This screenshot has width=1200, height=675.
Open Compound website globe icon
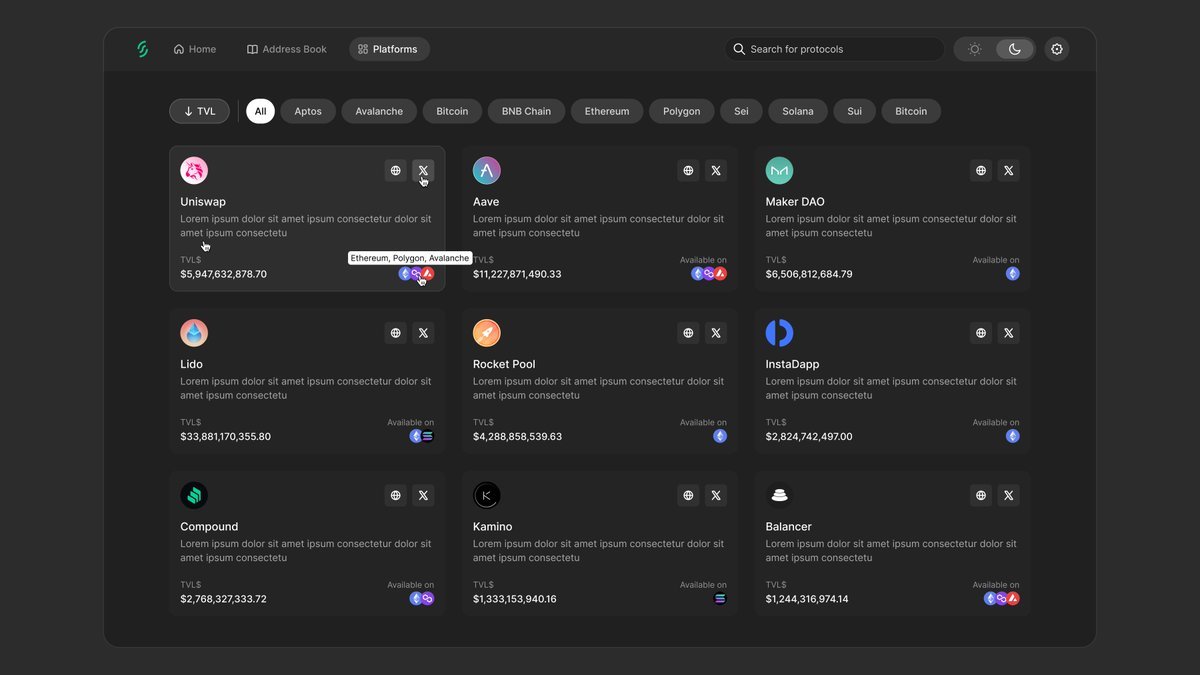(396, 495)
